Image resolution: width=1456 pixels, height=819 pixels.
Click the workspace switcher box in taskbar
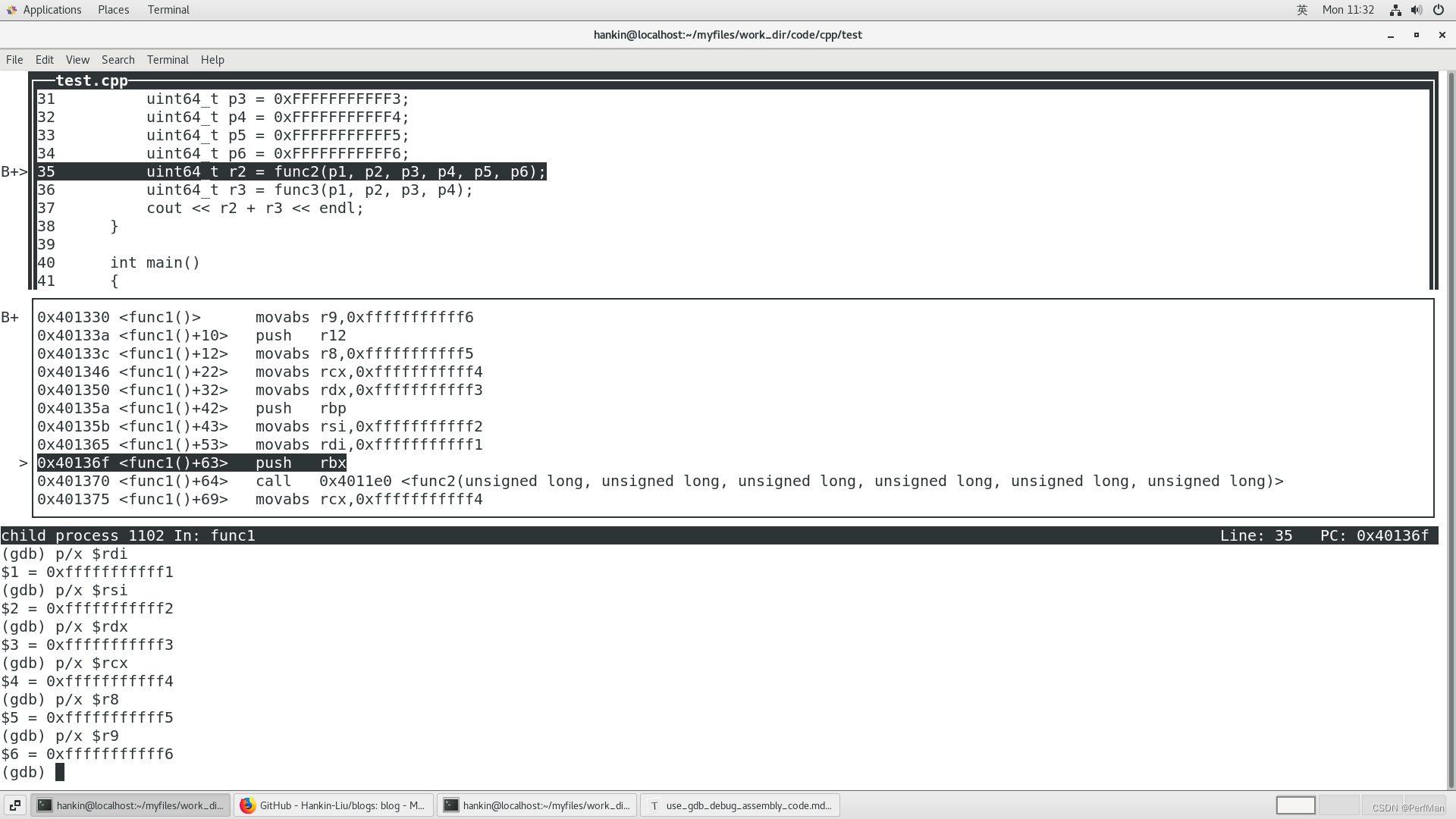click(x=1295, y=805)
